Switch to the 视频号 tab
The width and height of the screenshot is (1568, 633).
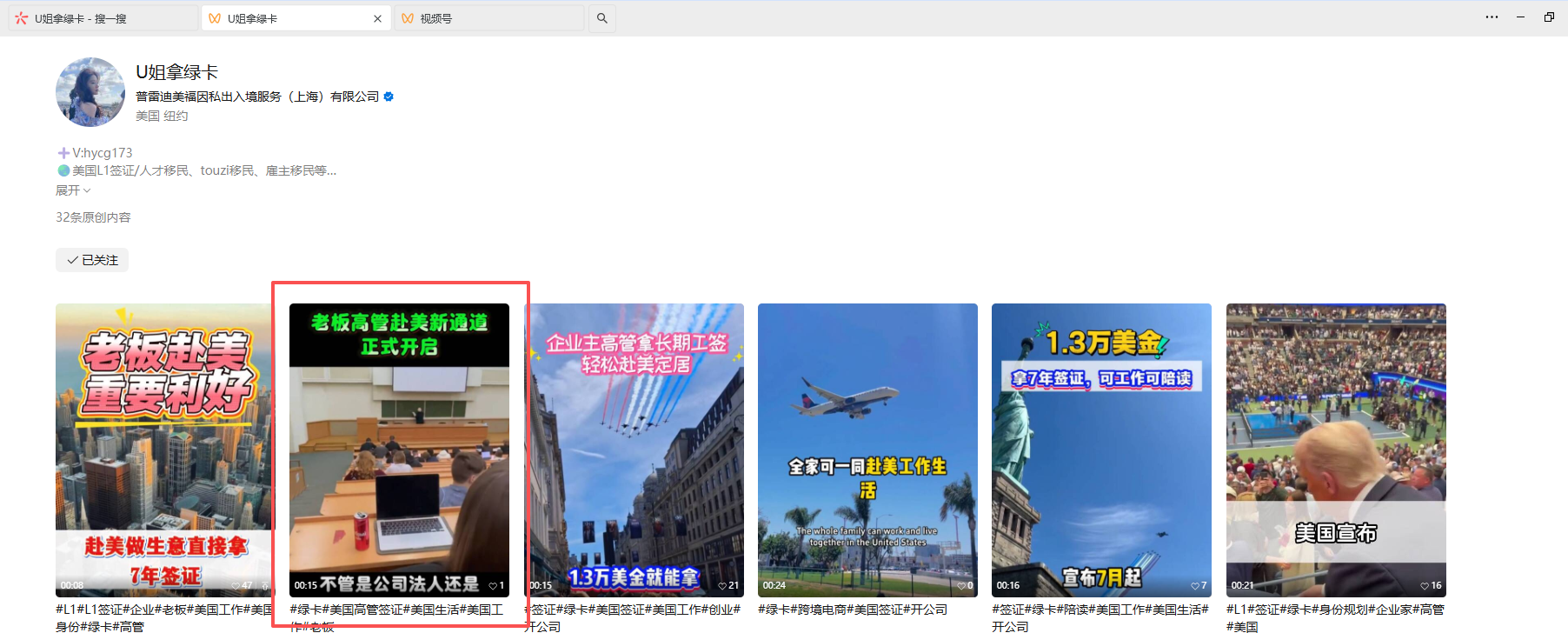click(x=488, y=18)
